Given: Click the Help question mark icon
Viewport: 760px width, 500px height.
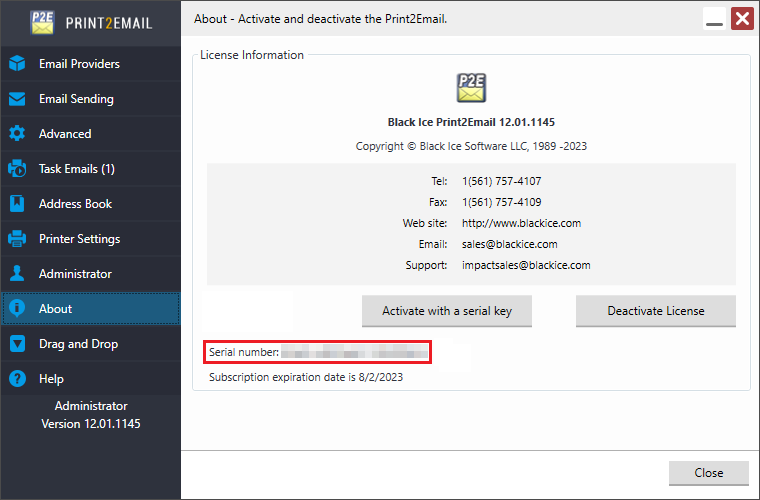Looking at the screenshot, I should click(17, 379).
